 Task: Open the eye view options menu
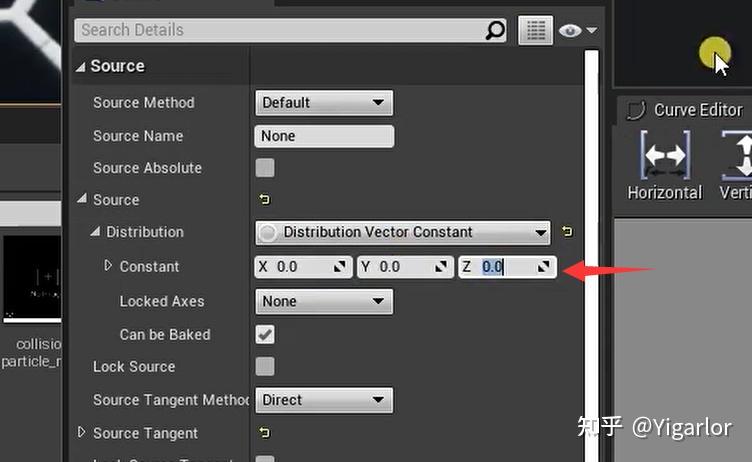click(578, 31)
